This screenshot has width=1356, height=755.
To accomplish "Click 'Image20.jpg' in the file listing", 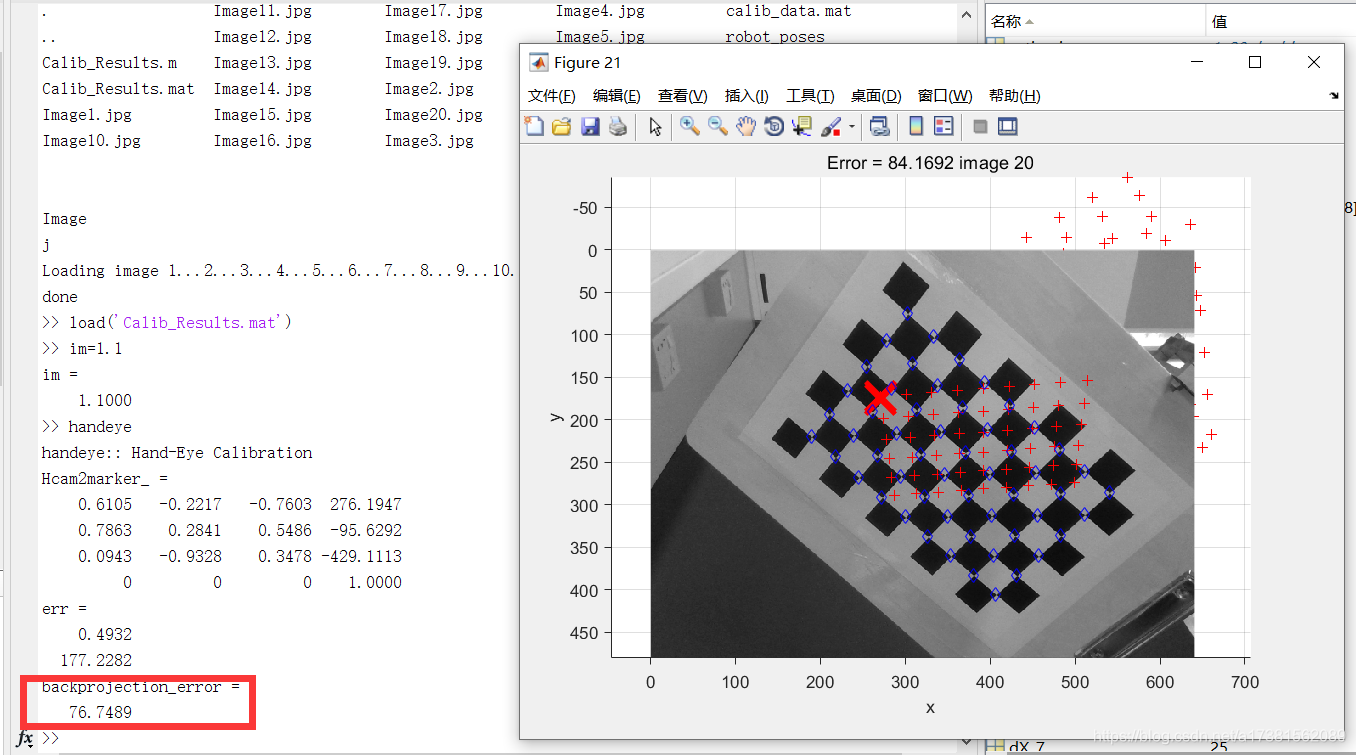I will (x=433, y=115).
